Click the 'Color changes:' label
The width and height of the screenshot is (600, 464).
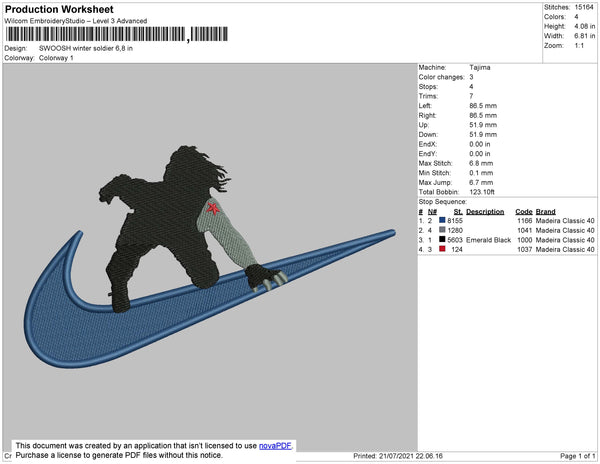[441, 77]
